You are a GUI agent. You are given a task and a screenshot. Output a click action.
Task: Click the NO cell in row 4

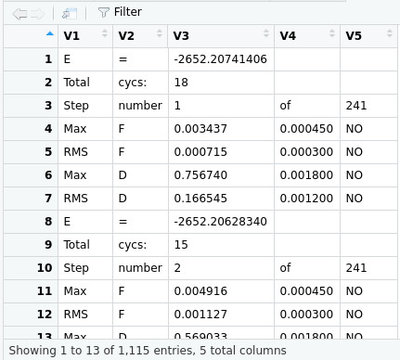370,129
